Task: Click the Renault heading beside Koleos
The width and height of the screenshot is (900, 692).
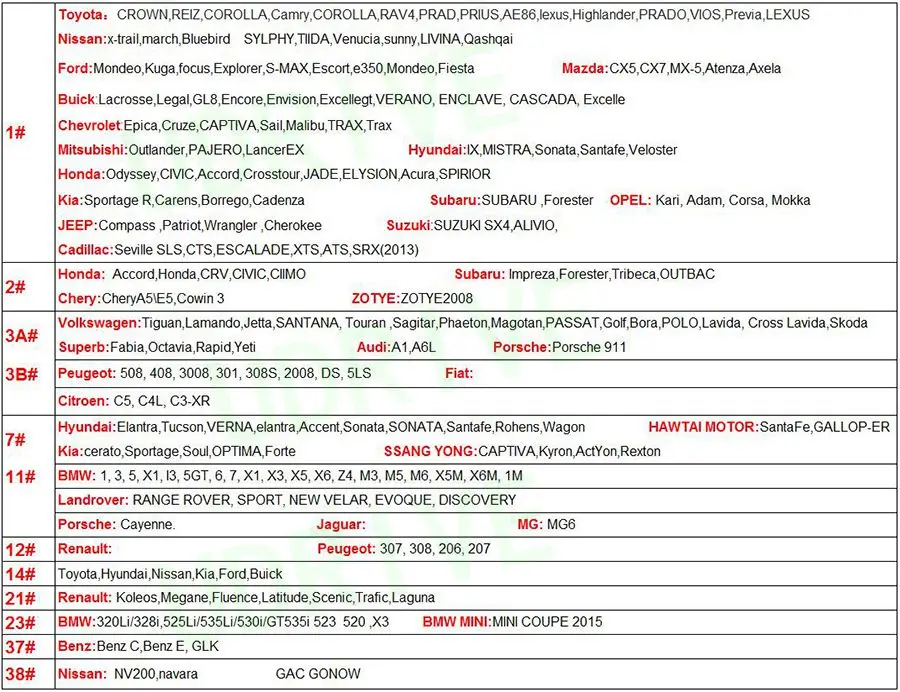Action: 84,597
